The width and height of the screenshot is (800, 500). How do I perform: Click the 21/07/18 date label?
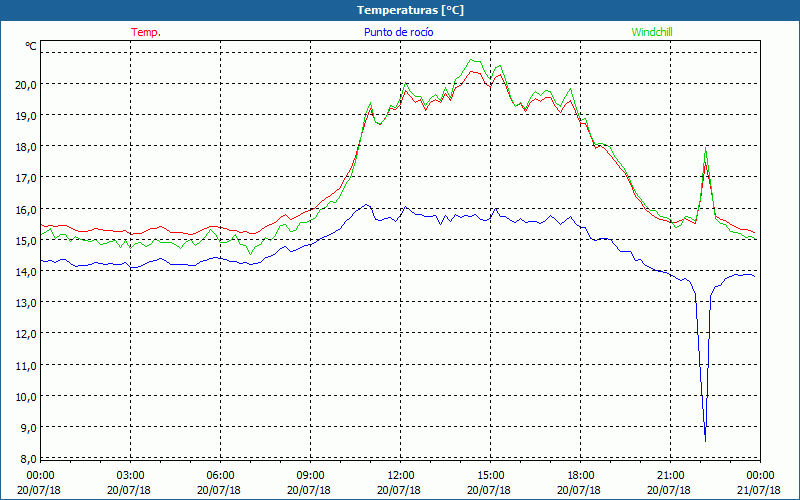point(760,490)
